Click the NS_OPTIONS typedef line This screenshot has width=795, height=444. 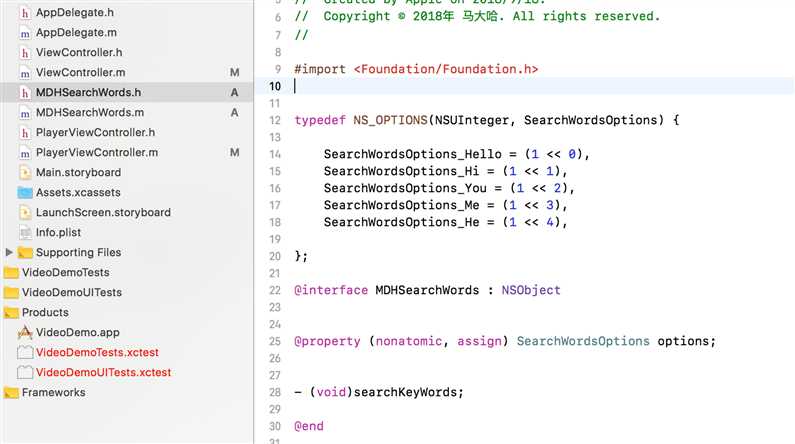(487, 120)
